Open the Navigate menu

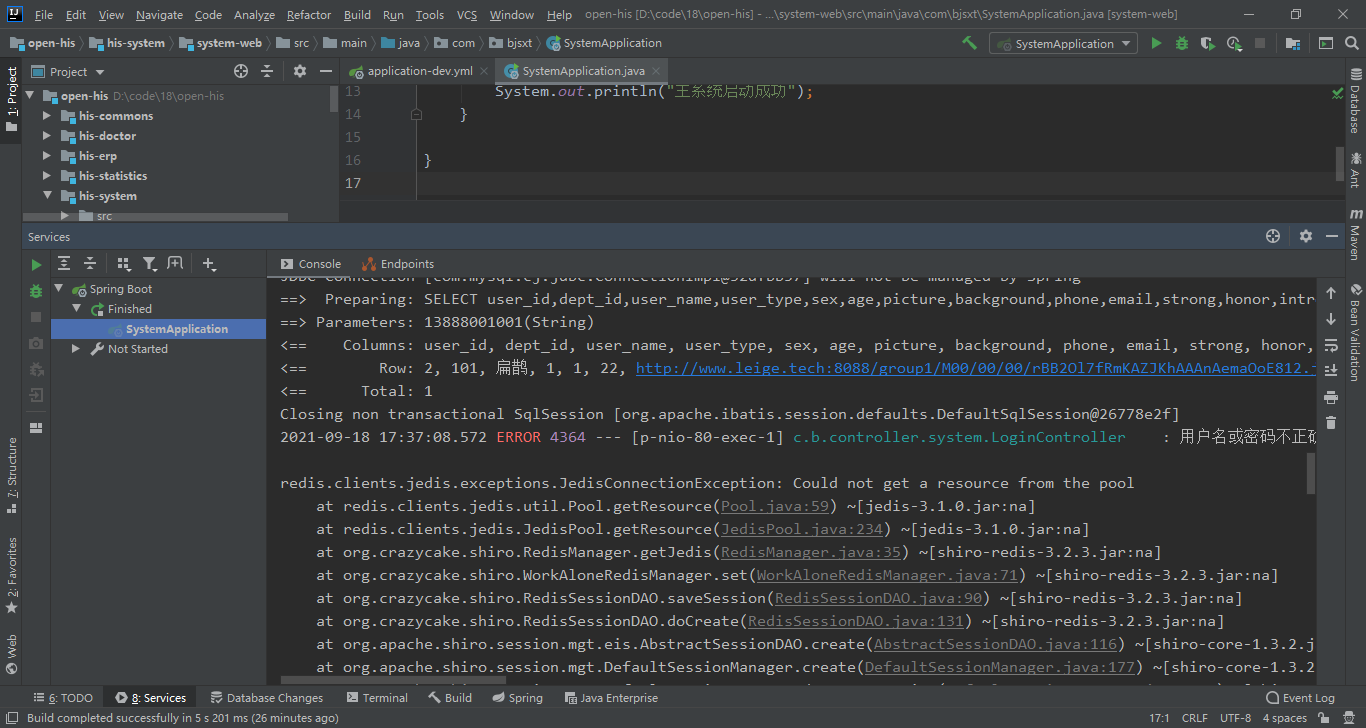pyautogui.click(x=160, y=15)
